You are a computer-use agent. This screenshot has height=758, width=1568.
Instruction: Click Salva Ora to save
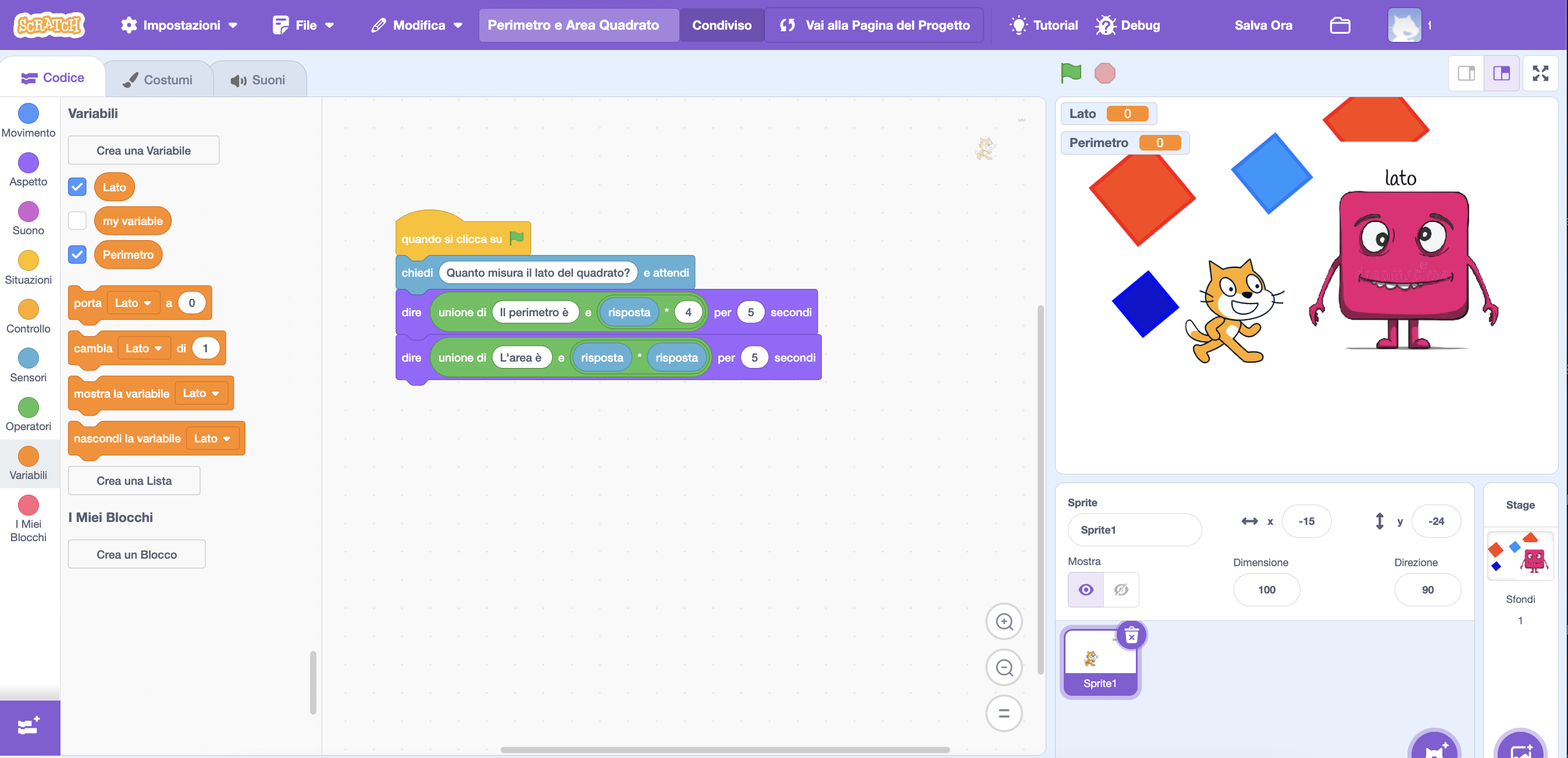pyautogui.click(x=1263, y=25)
